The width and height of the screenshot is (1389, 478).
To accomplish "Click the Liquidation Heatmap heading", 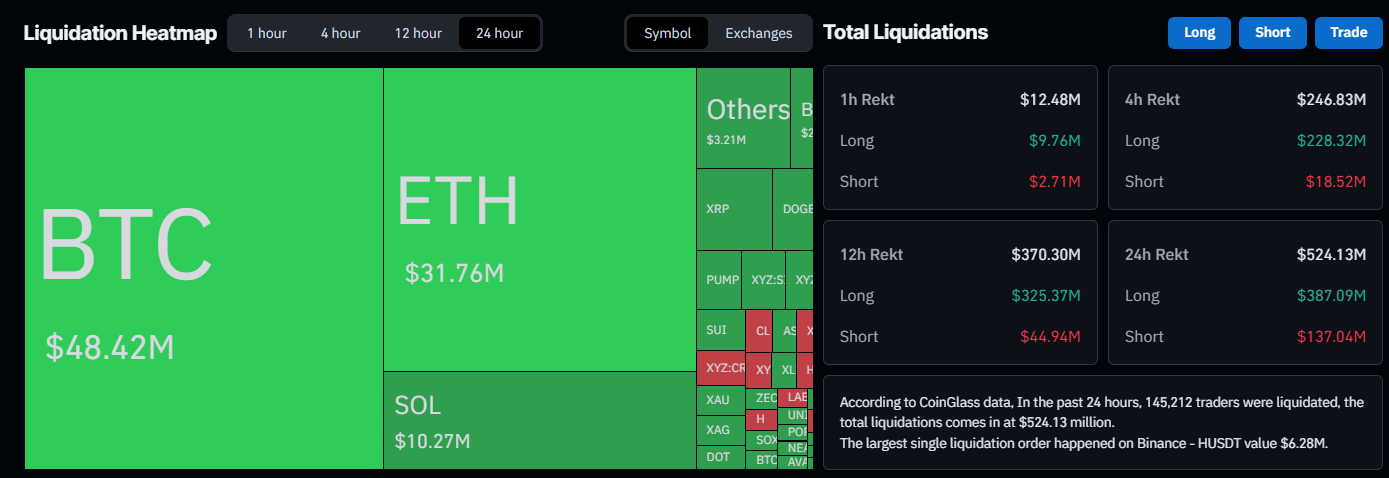I will click(120, 33).
